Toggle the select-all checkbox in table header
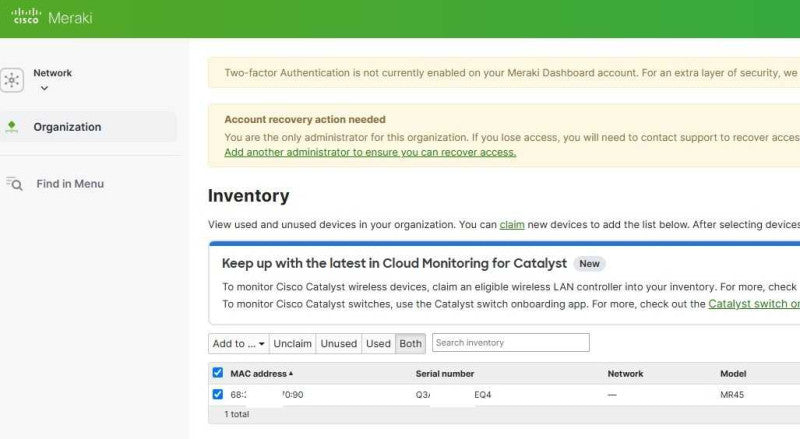 [217, 373]
